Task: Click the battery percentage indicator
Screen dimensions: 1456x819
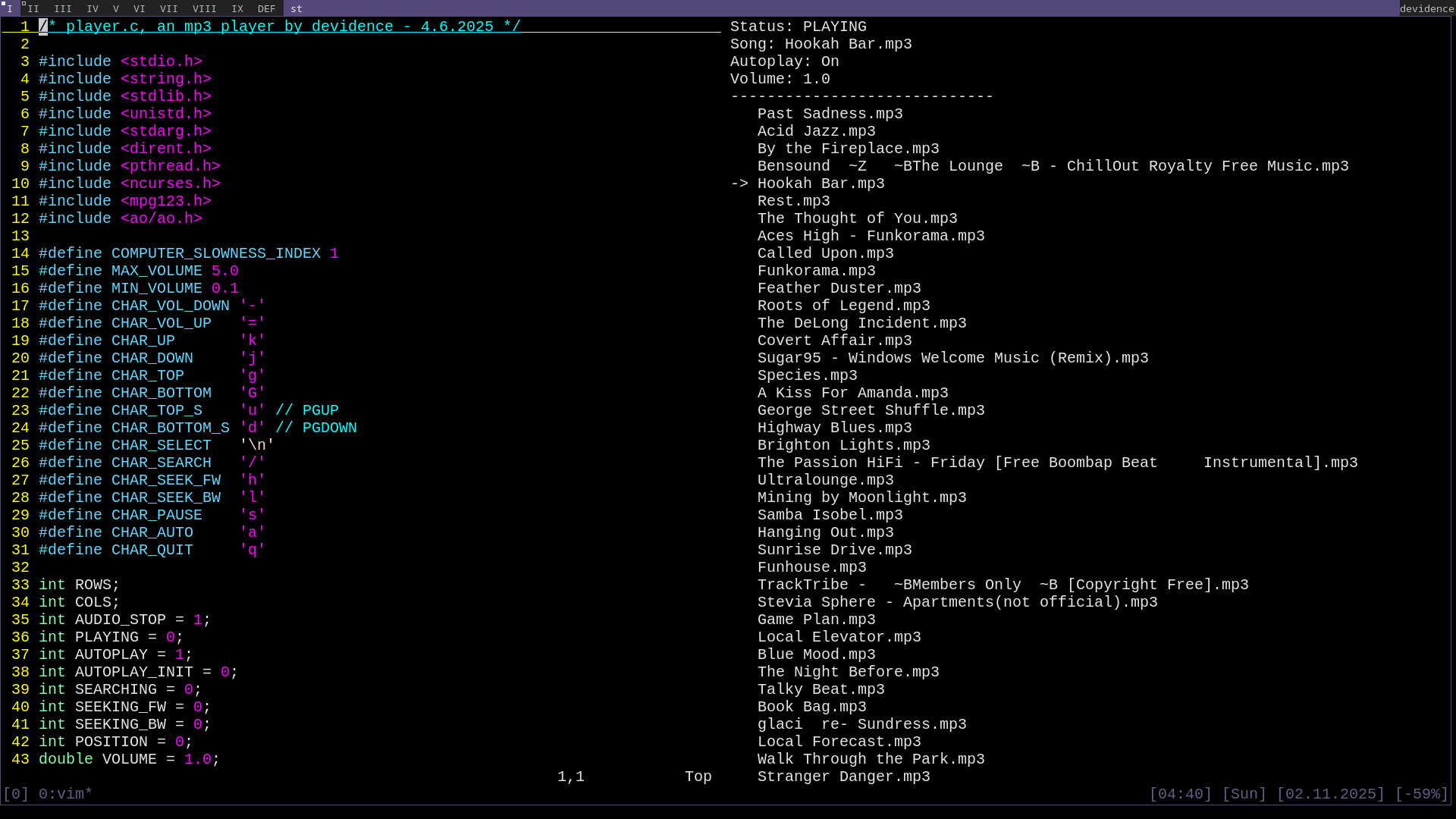Action: pos(1421,794)
